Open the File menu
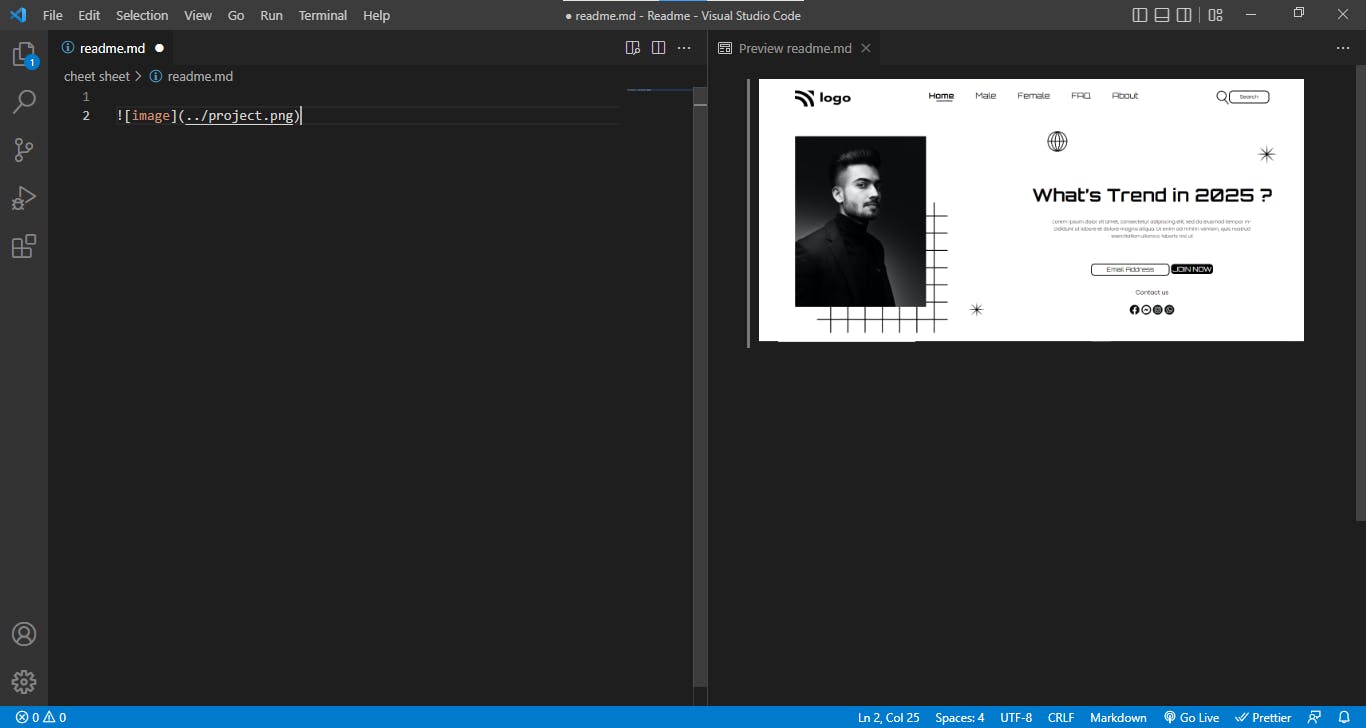Viewport: 1366px width, 728px height. (53, 15)
